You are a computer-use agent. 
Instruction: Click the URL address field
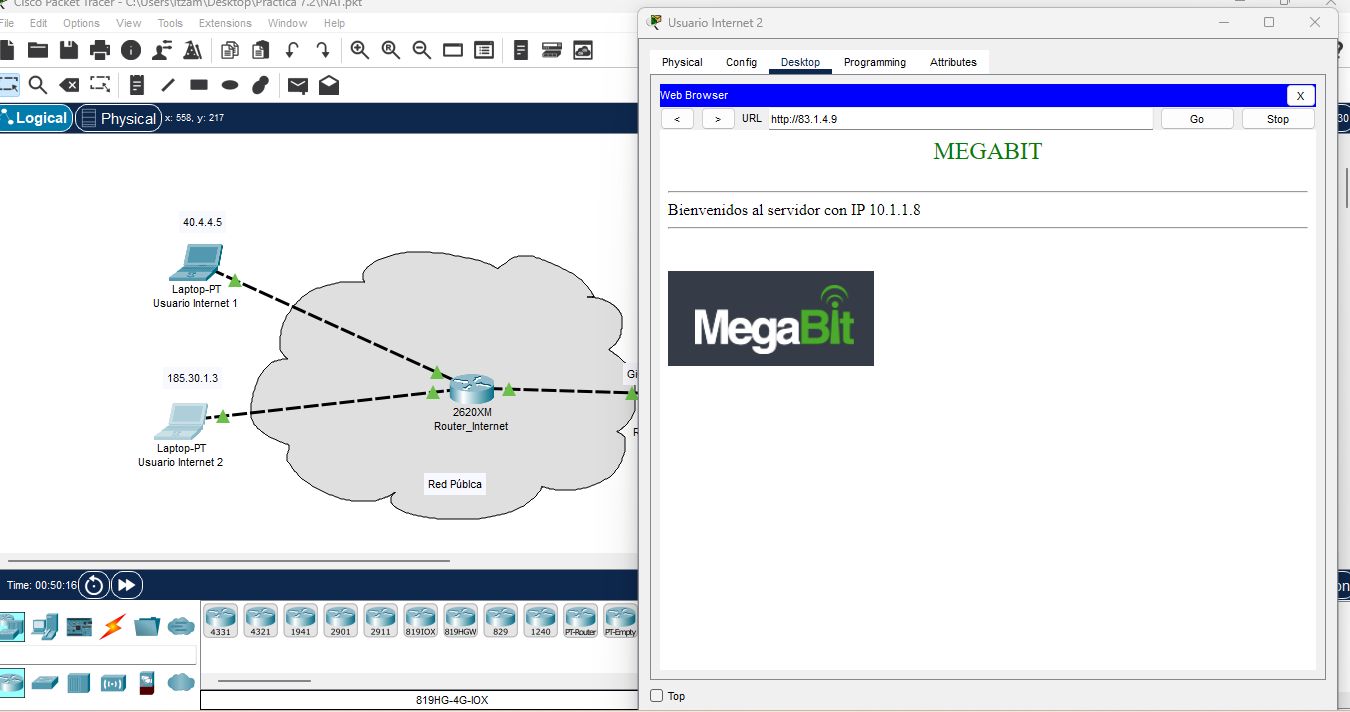click(x=960, y=119)
